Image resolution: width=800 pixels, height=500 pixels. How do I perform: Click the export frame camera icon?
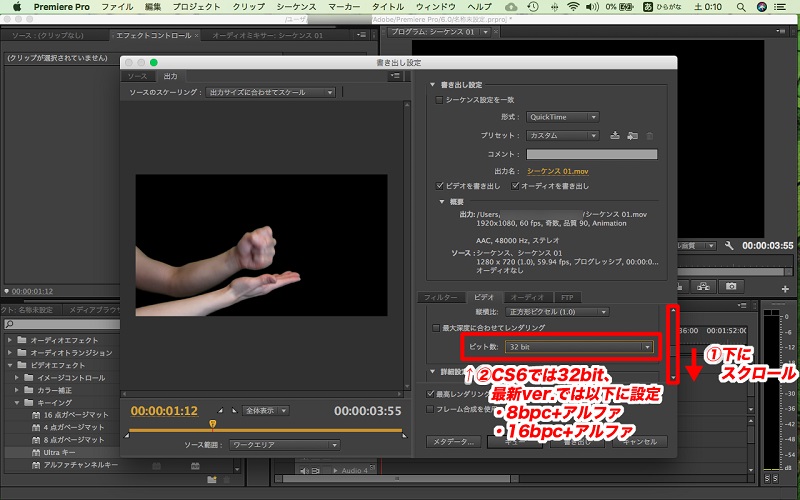[x=731, y=286]
